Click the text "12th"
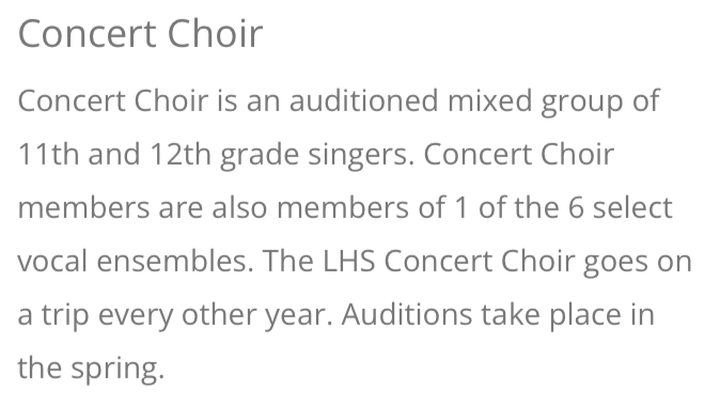 point(180,154)
